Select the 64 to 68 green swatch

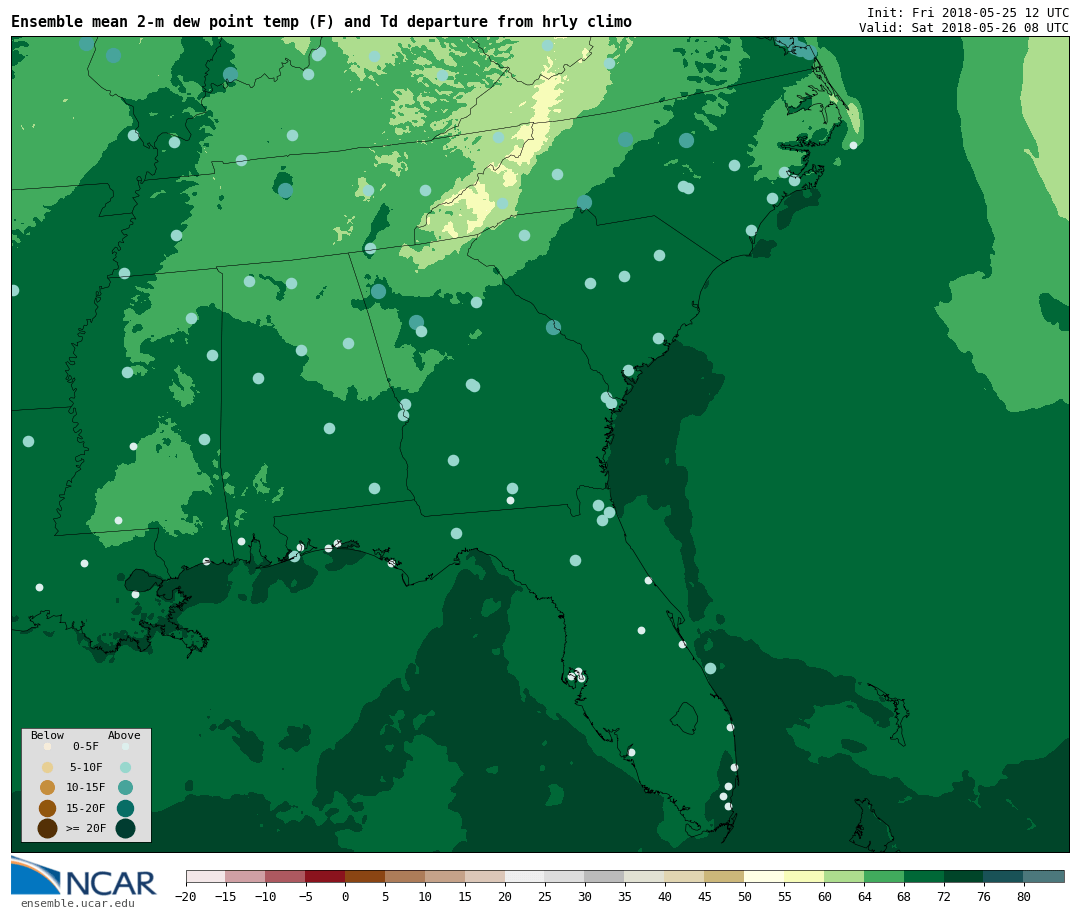pos(884,876)
